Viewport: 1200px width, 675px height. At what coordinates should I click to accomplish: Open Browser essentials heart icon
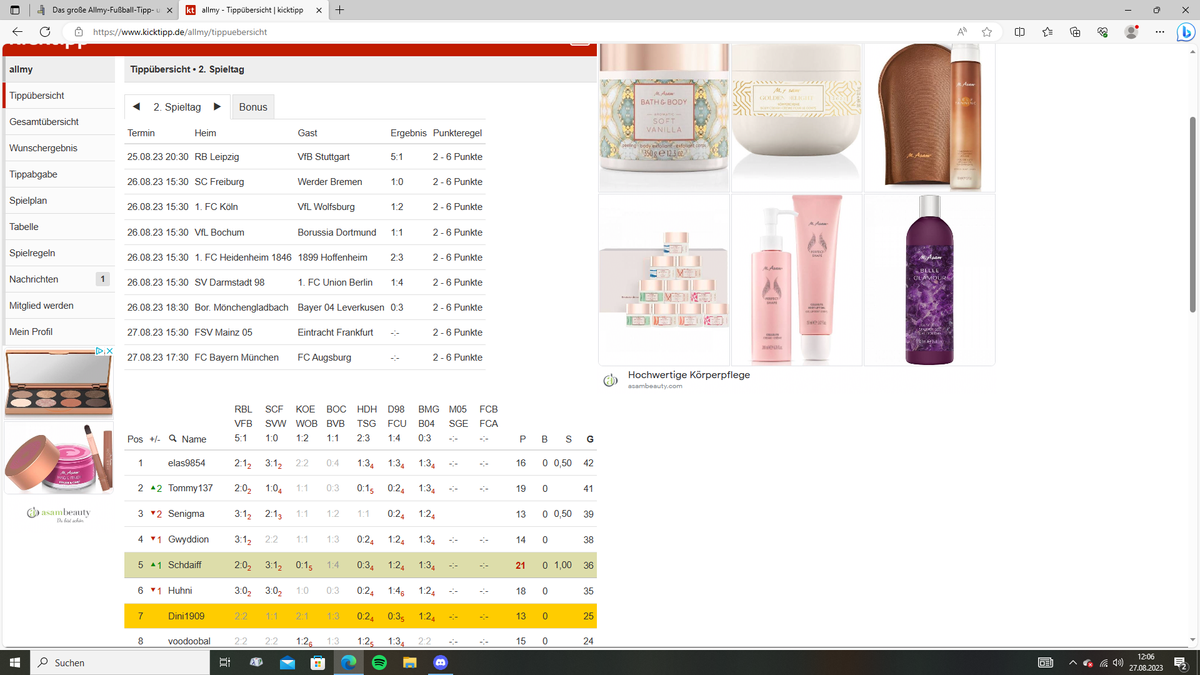(1103, 32)
